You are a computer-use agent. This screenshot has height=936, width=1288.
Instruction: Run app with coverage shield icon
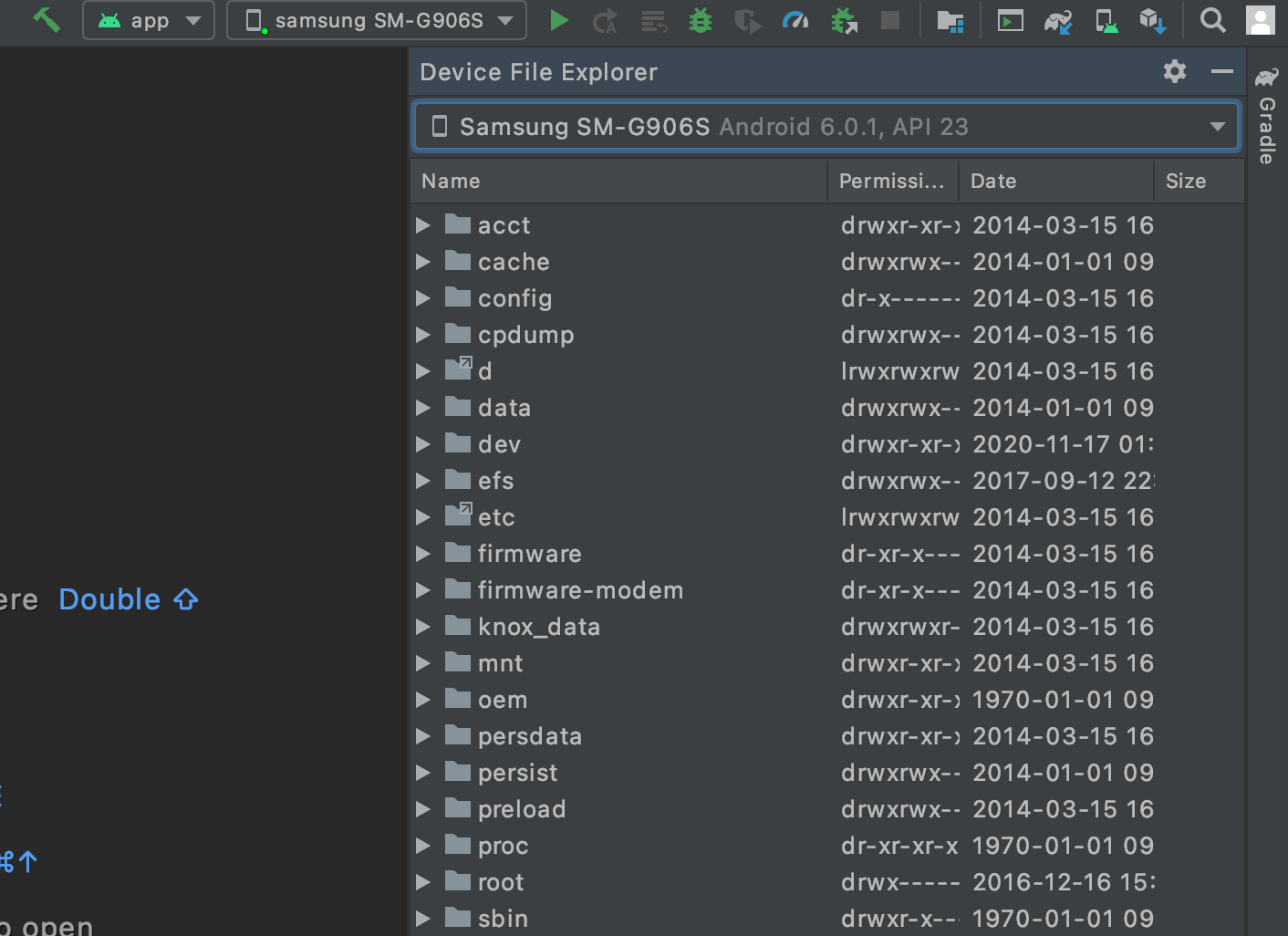click(x=747, y=20)
